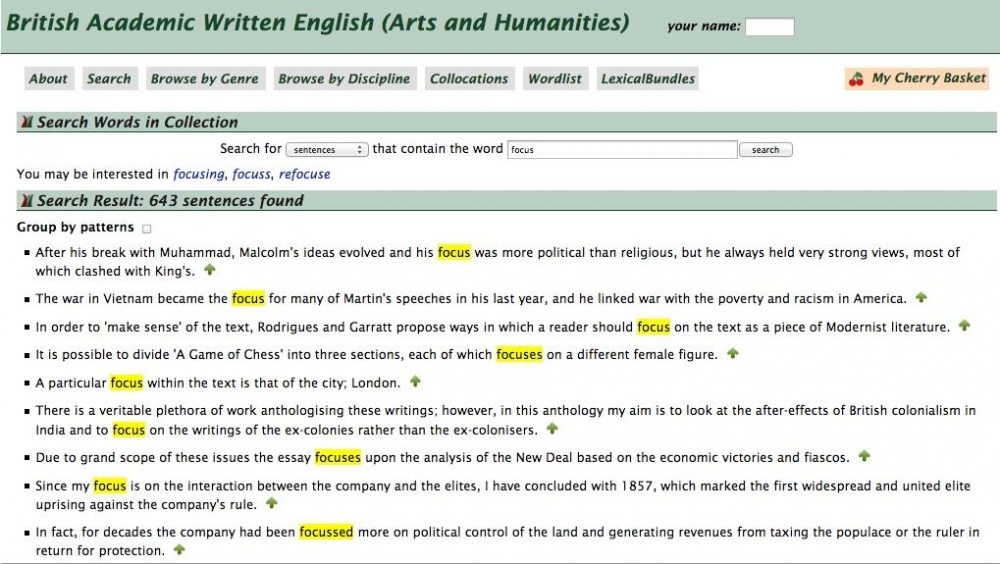Open the Wordlist tab
Image resolution: width=1000 pixels, height=564 pixels.
click(x=555, y=78)
